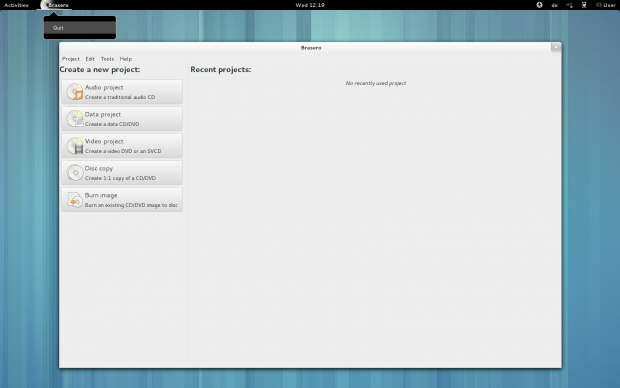The width and height of the screenshot is (620, 388).
Task: Open the Edit menu
Action: tap(90, 59)
